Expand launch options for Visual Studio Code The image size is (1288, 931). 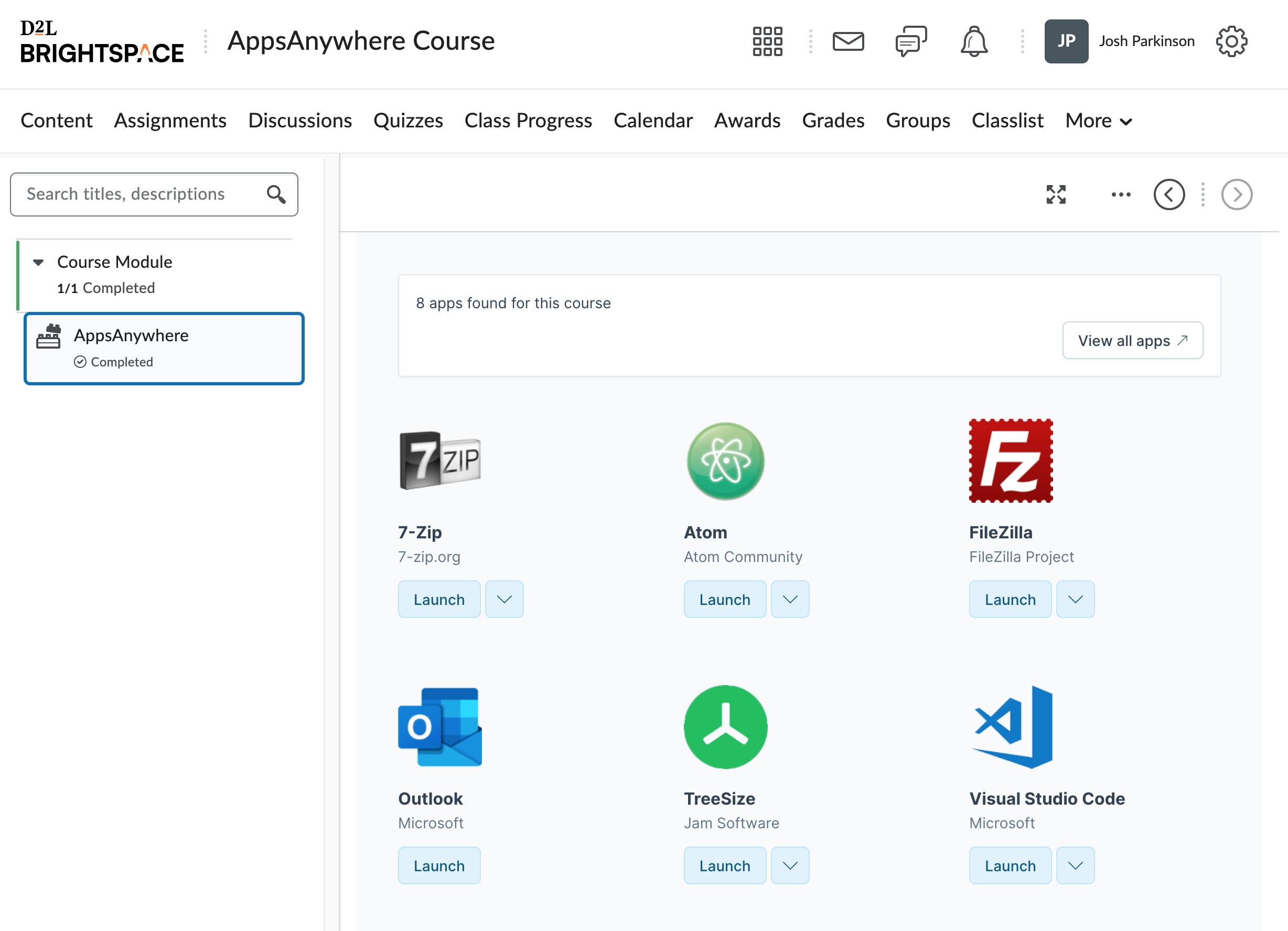tap(1075, 865)
